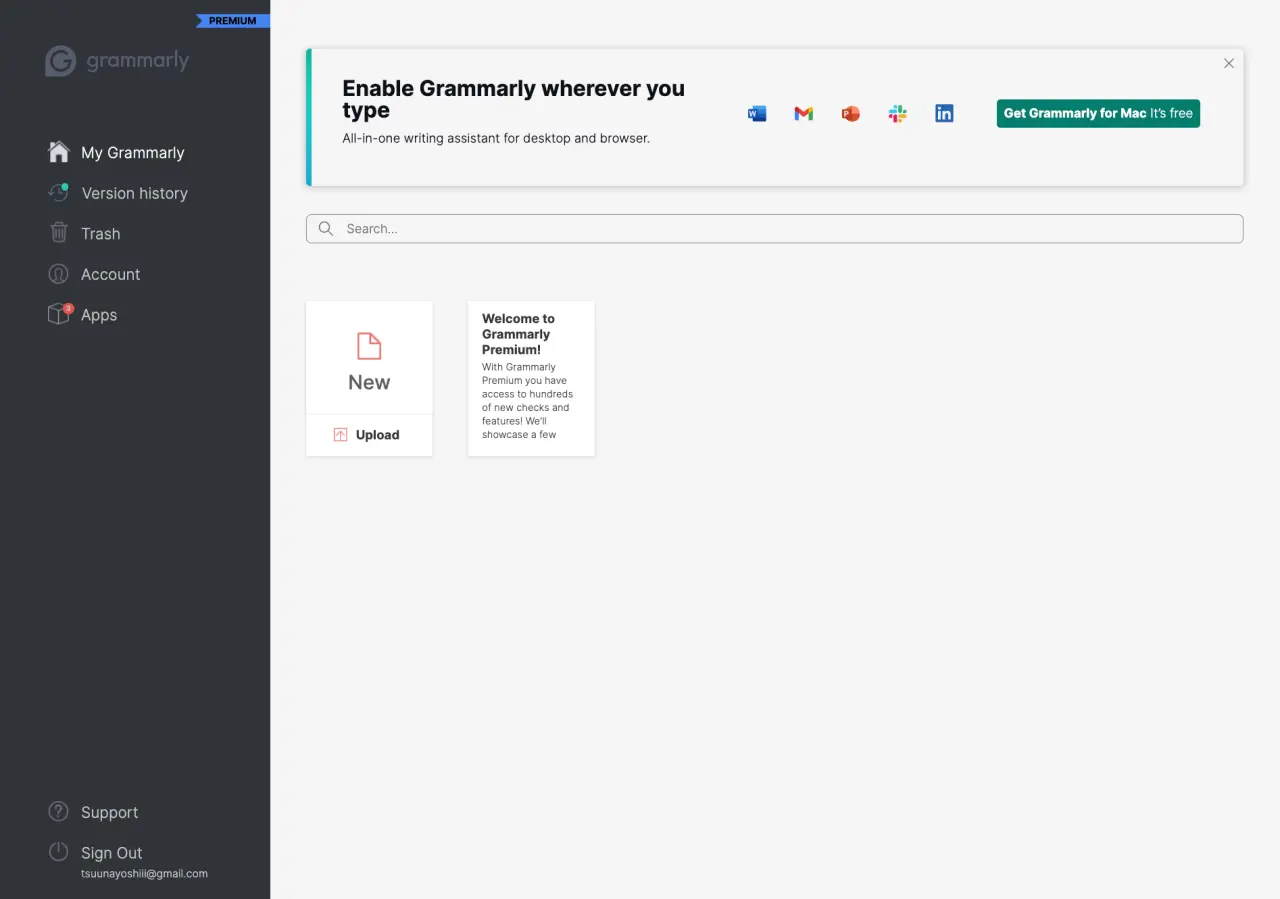Click the Account profile icon
This screenshot has width=1280, height=899.
coord(59,274)
